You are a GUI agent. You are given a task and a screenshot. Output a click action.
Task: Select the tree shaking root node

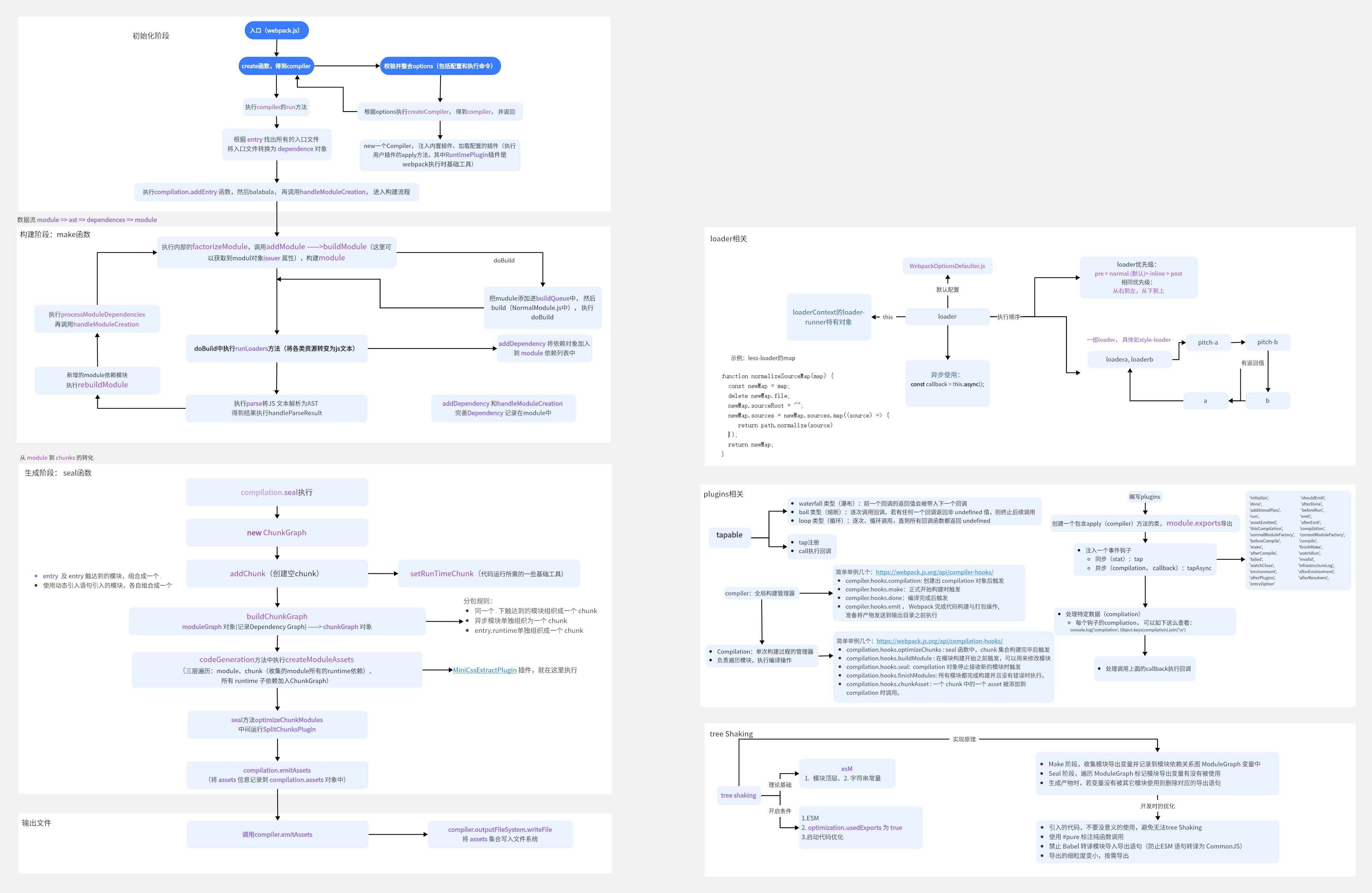tap(738, 796)
